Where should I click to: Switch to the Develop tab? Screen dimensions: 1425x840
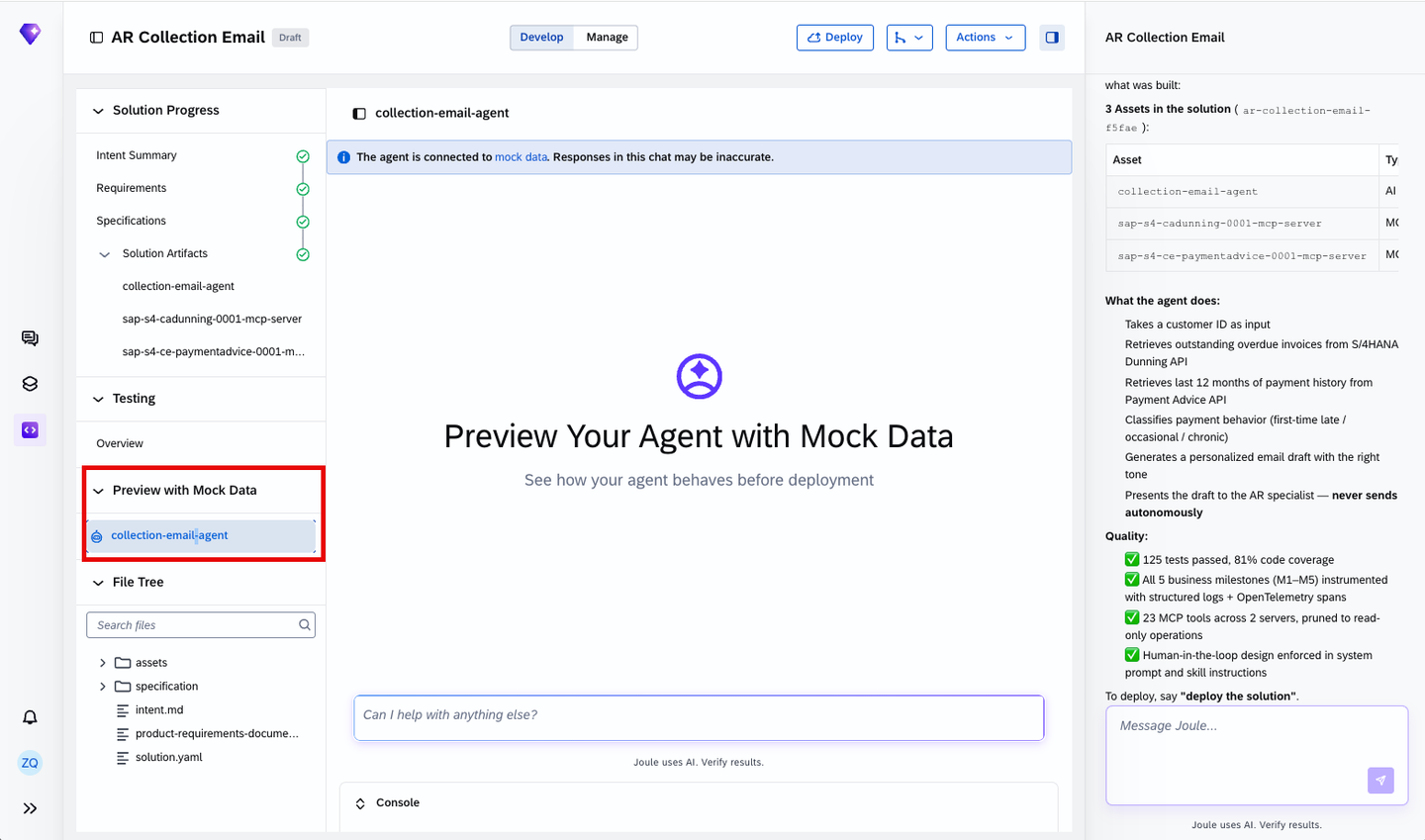(x=541, y=38)
